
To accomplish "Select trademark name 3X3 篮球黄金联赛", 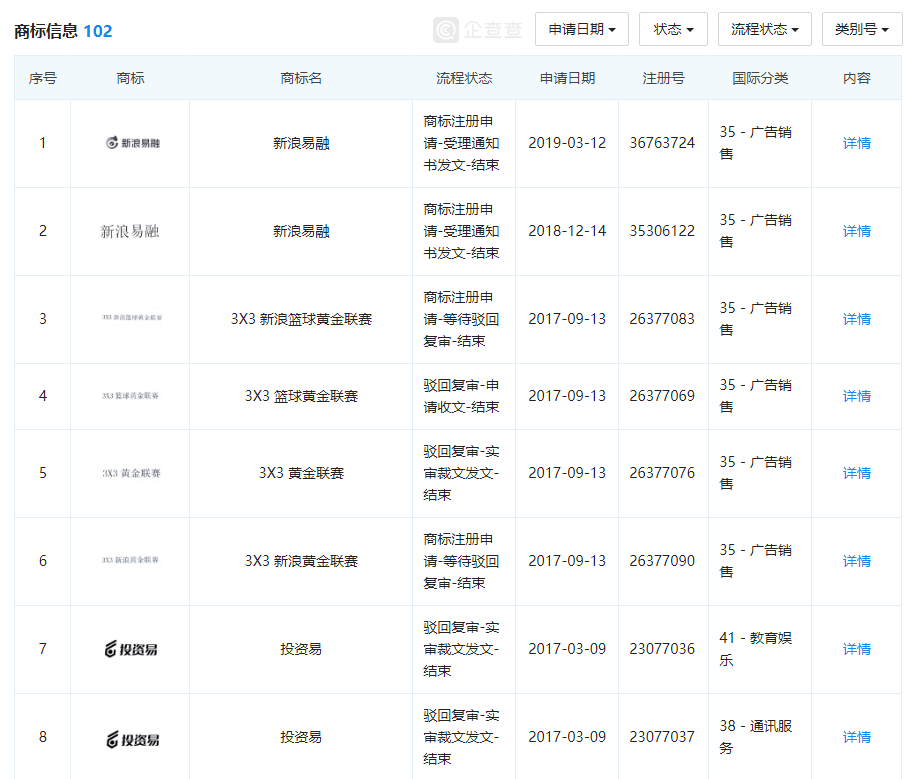I will pos(301,396).
